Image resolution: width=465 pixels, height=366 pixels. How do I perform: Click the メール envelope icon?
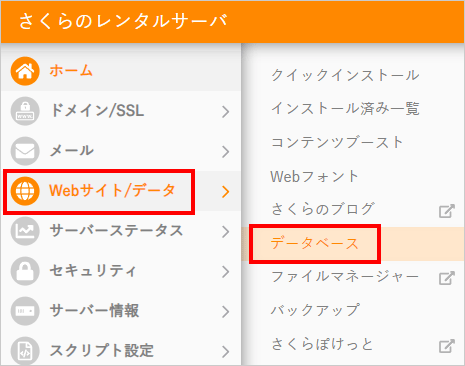pos(25,151)
